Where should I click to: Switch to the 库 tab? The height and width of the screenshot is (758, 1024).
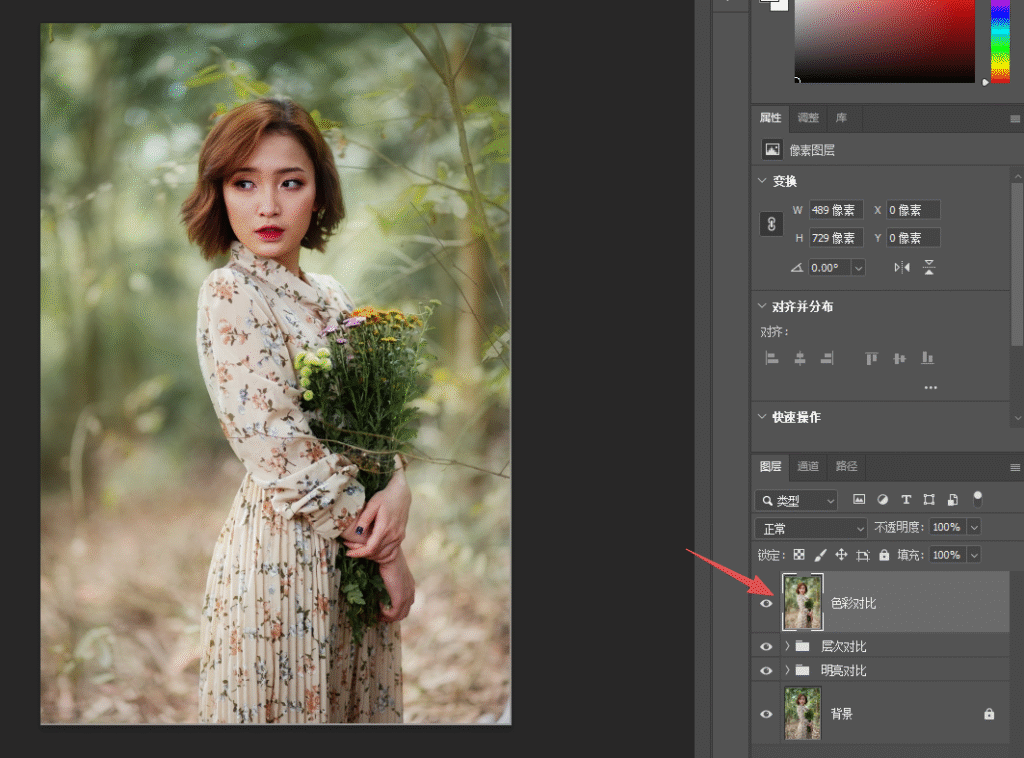(x=842, y=118)
